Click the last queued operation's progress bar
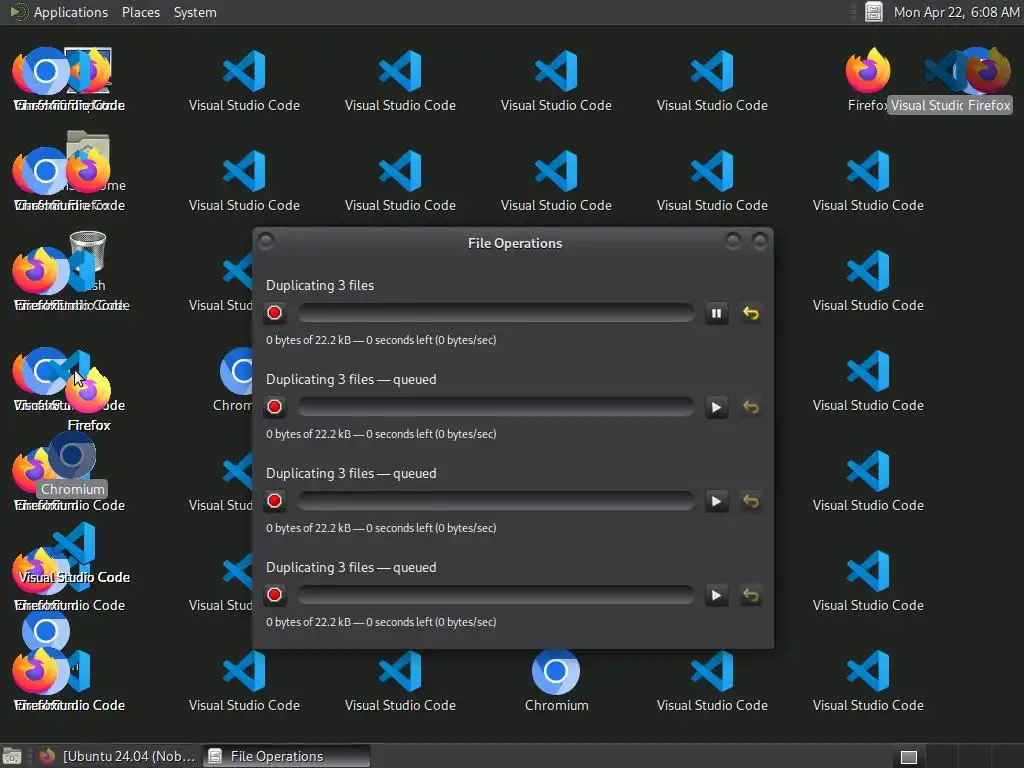Image resolution: width=1024 pixels, height=768 pixels. coord(496,596)
